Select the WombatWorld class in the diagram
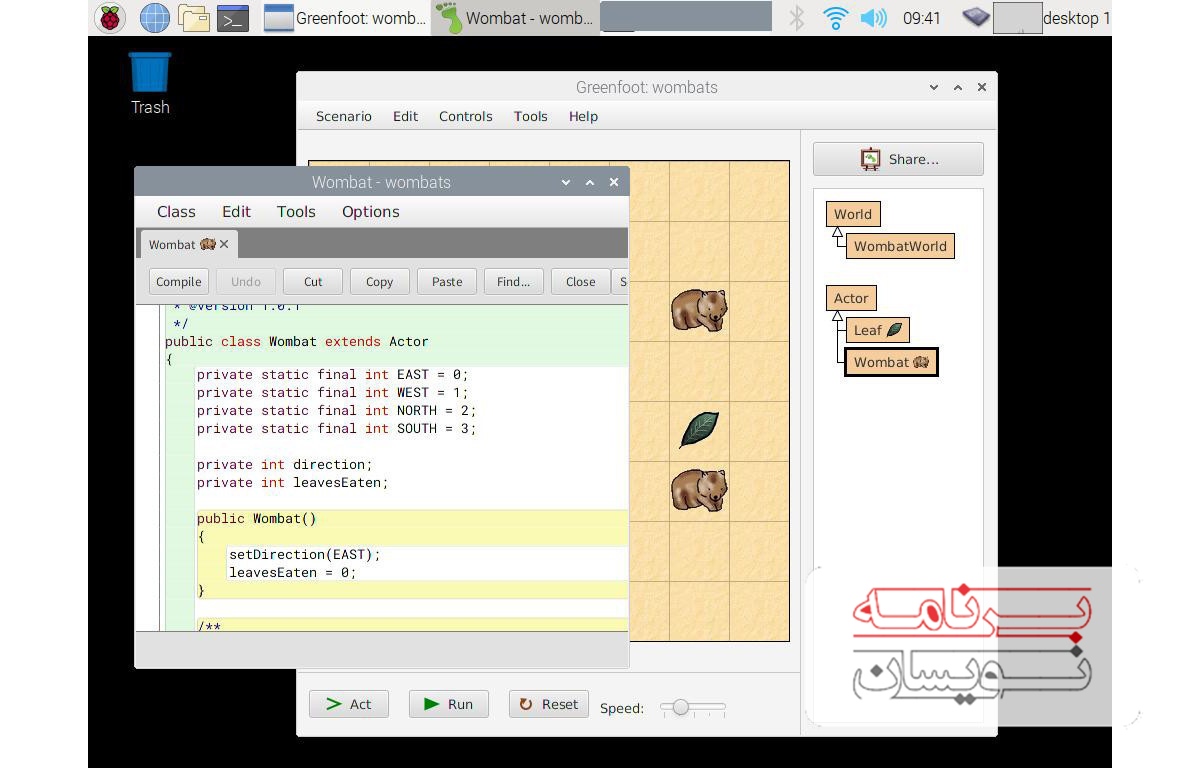Screen dimensions: 1200x768 click(x=899, y=246)
